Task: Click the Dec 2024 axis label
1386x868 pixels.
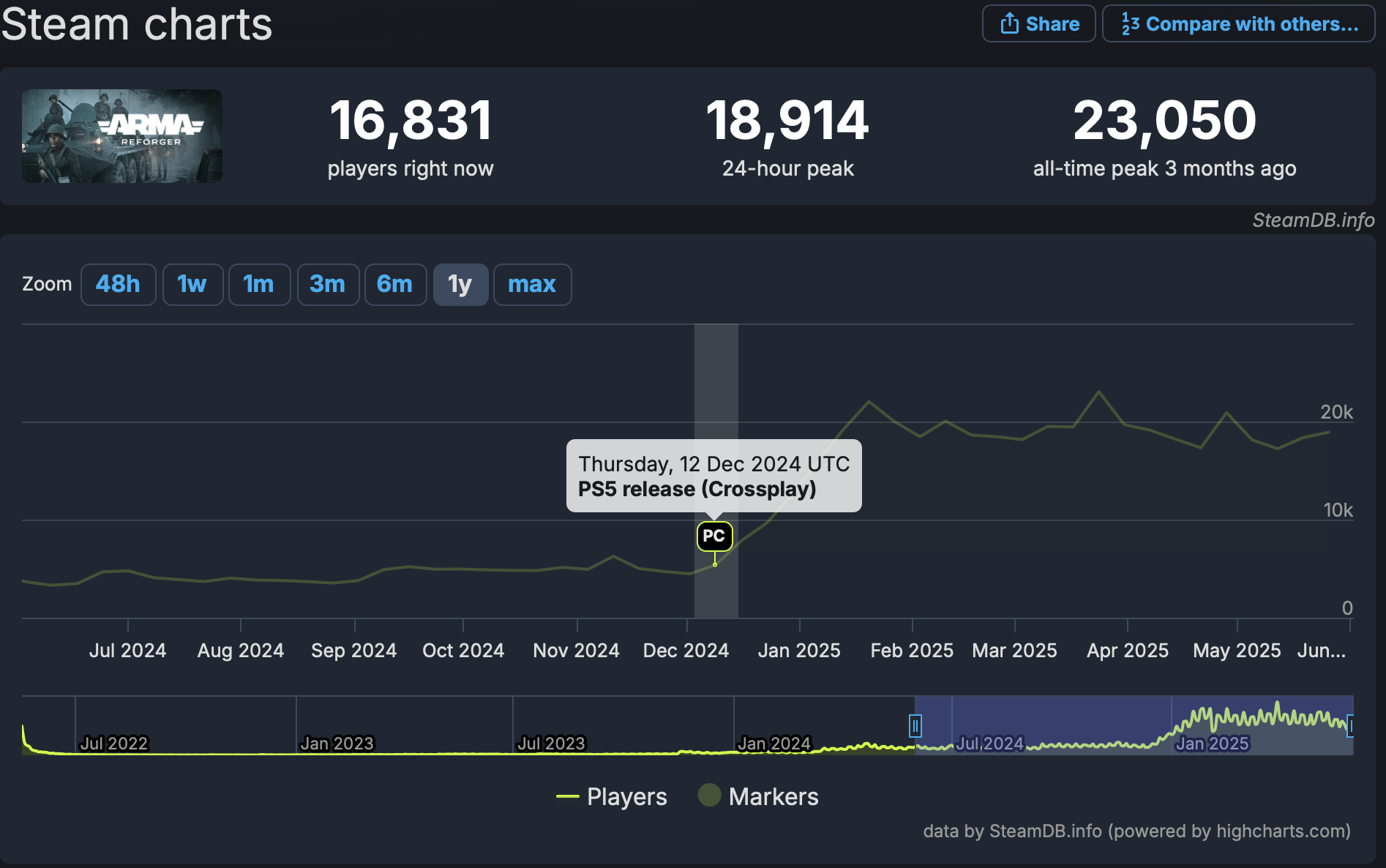Action: (686, 651)
